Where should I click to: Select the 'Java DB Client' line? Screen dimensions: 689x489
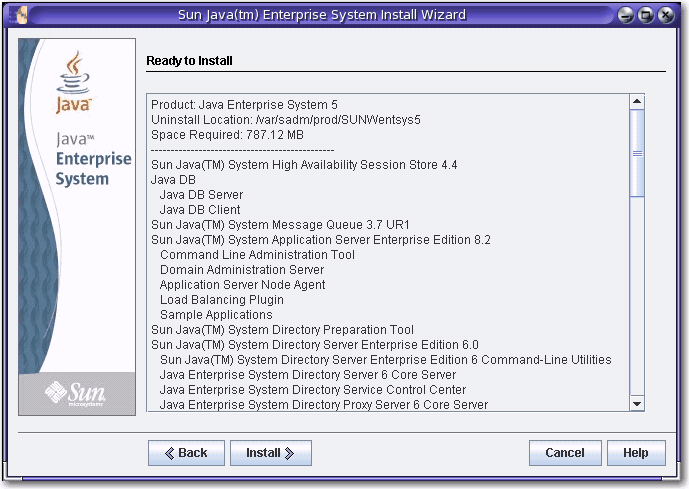click(200, 210)
